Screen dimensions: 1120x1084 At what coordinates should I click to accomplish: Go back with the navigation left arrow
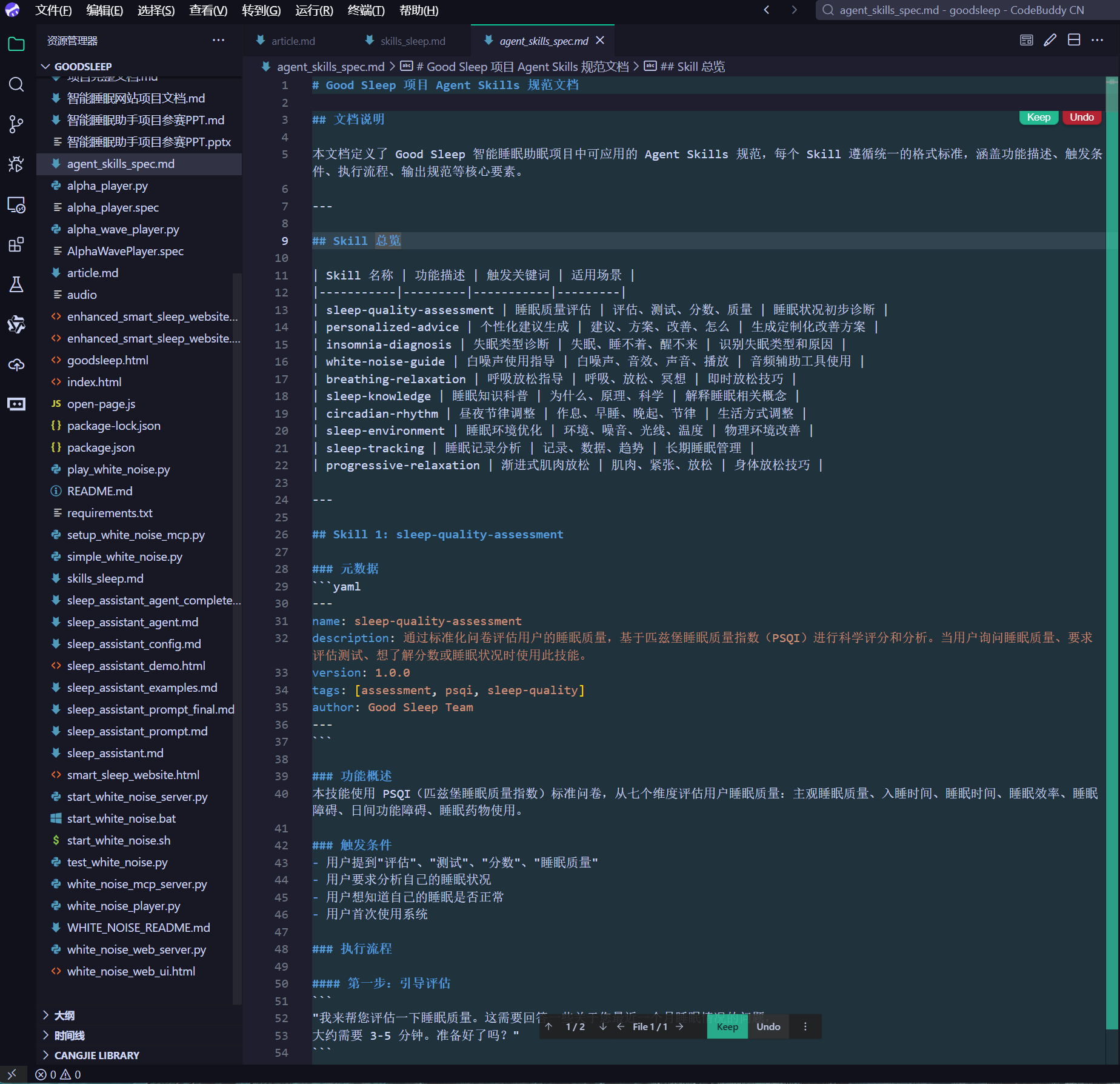(767, 10)
